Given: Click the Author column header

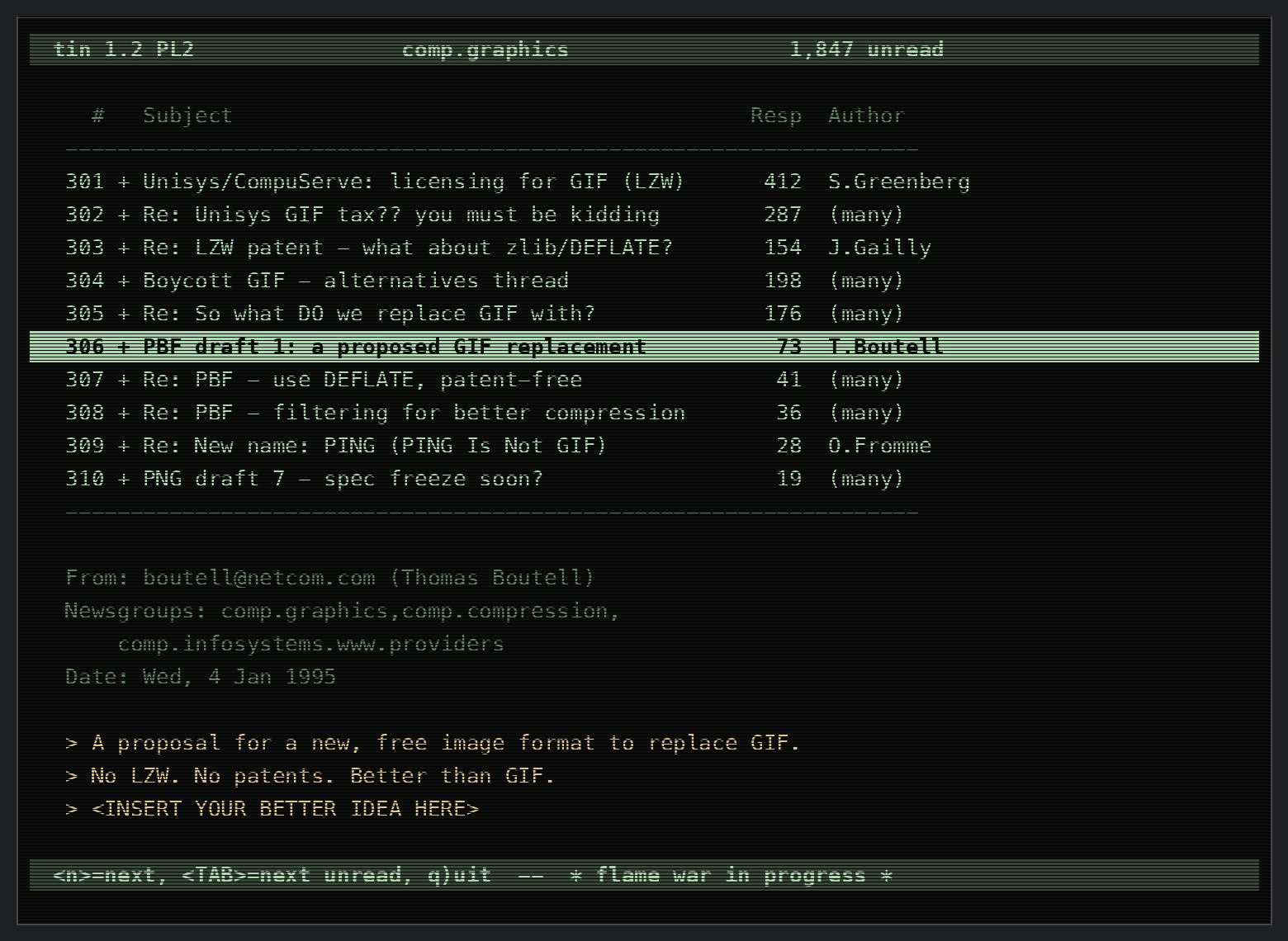Looking at the screenshot, I should click(867, 116).
